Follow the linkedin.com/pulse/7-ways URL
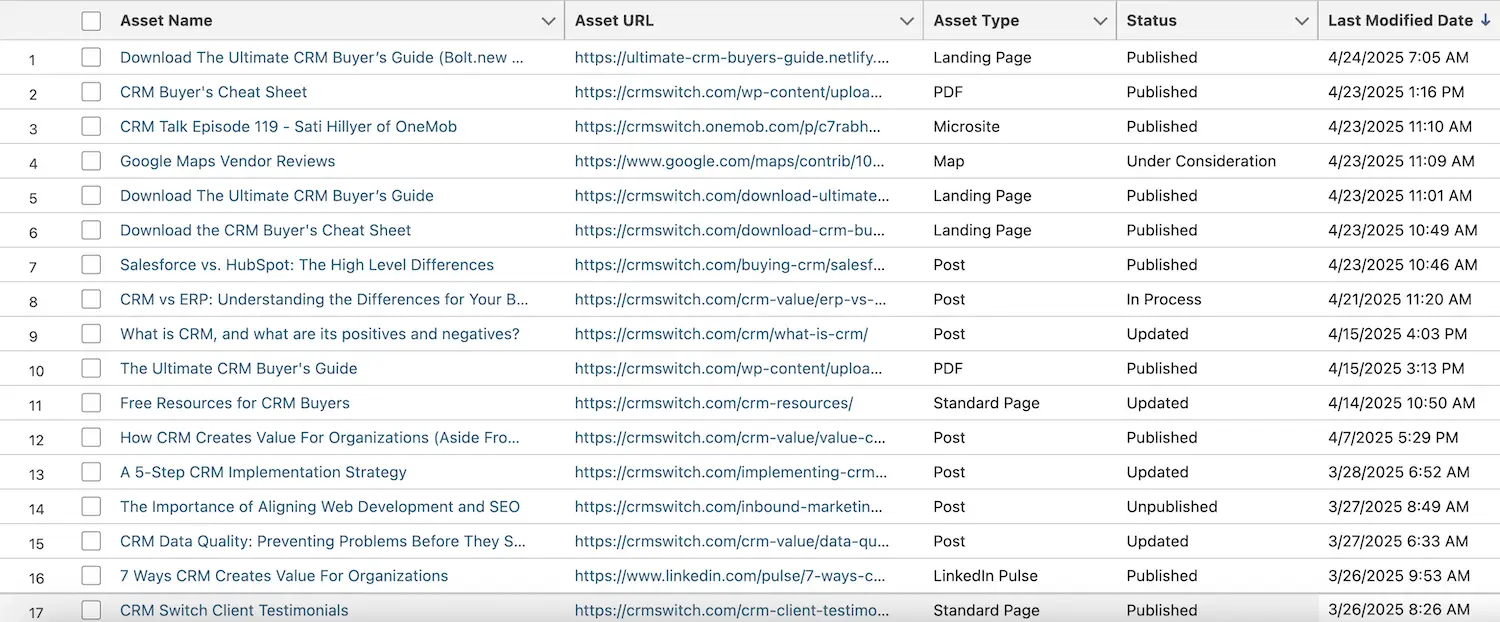 point(731,576)
